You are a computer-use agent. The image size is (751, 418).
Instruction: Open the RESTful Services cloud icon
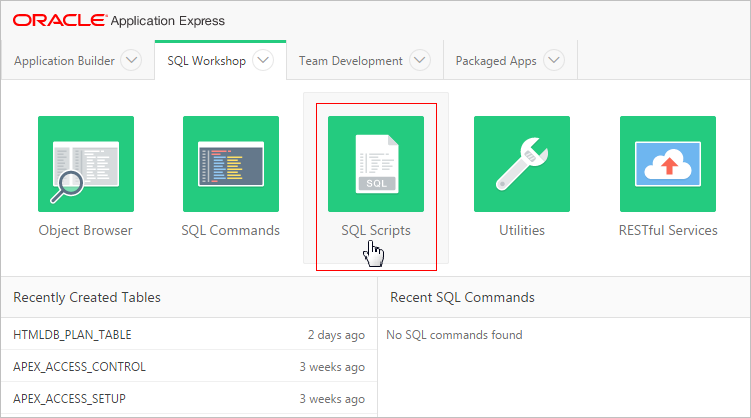pyautogui.click(x=667, y=164)
